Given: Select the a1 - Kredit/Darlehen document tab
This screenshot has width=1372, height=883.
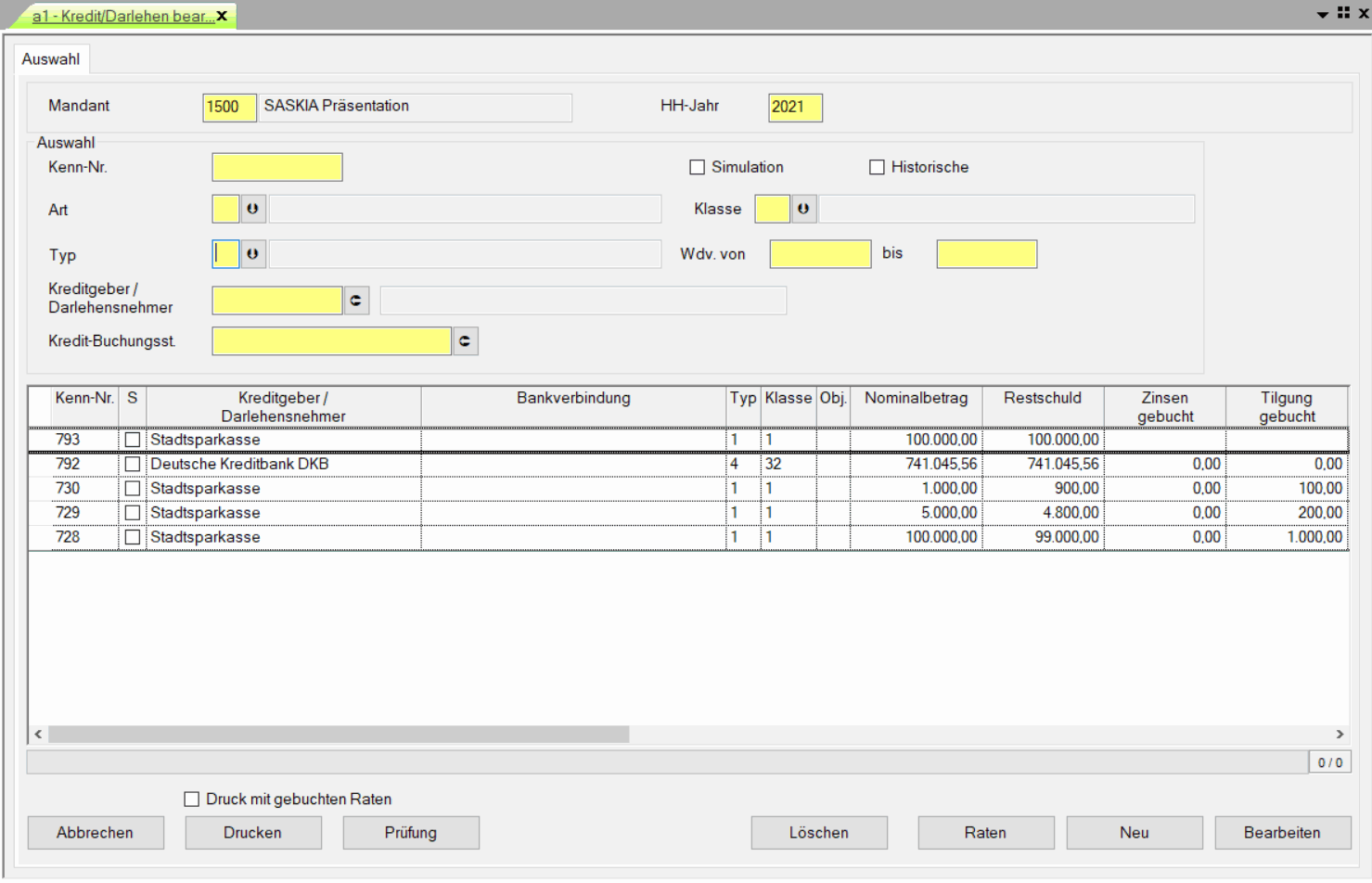Looking at the screenshot, I should click(x=121, y=16).
